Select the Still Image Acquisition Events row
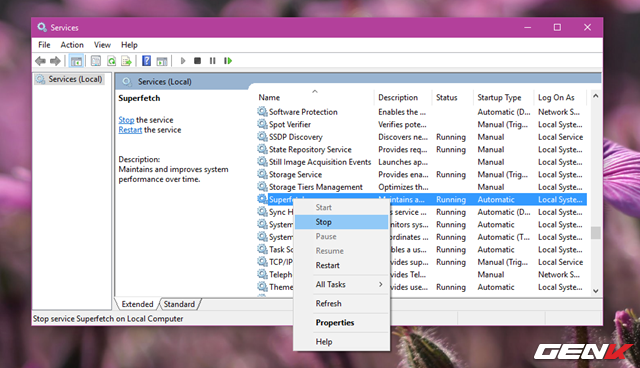640x368 pixels. click(422, 162)
